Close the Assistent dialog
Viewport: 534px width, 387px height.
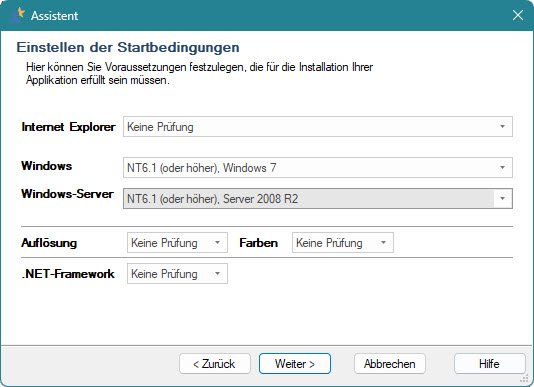(x=518, y=15)
